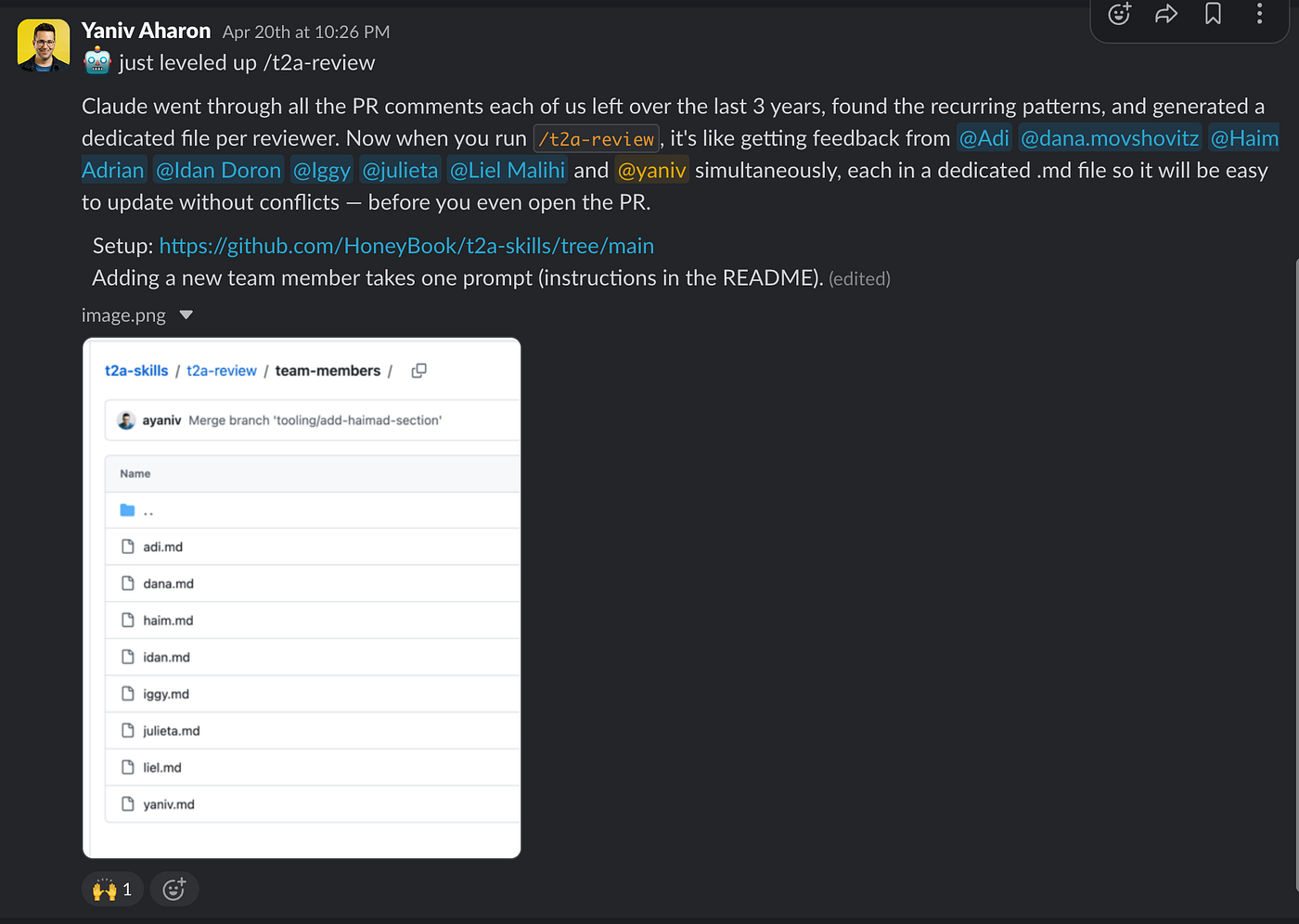Open the image.png screenshot preview

coord(302,597)
